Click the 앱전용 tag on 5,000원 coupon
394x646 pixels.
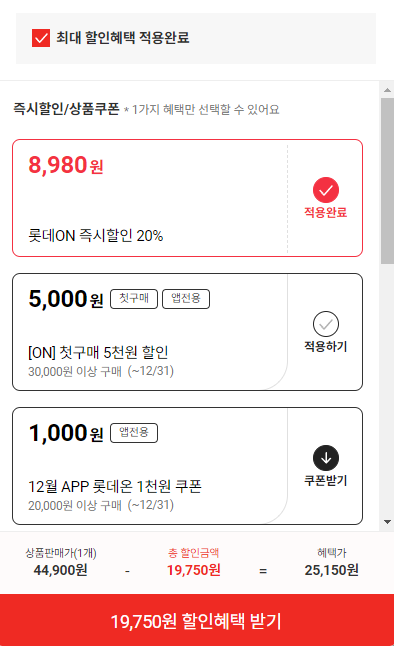[x=186, y=299]
